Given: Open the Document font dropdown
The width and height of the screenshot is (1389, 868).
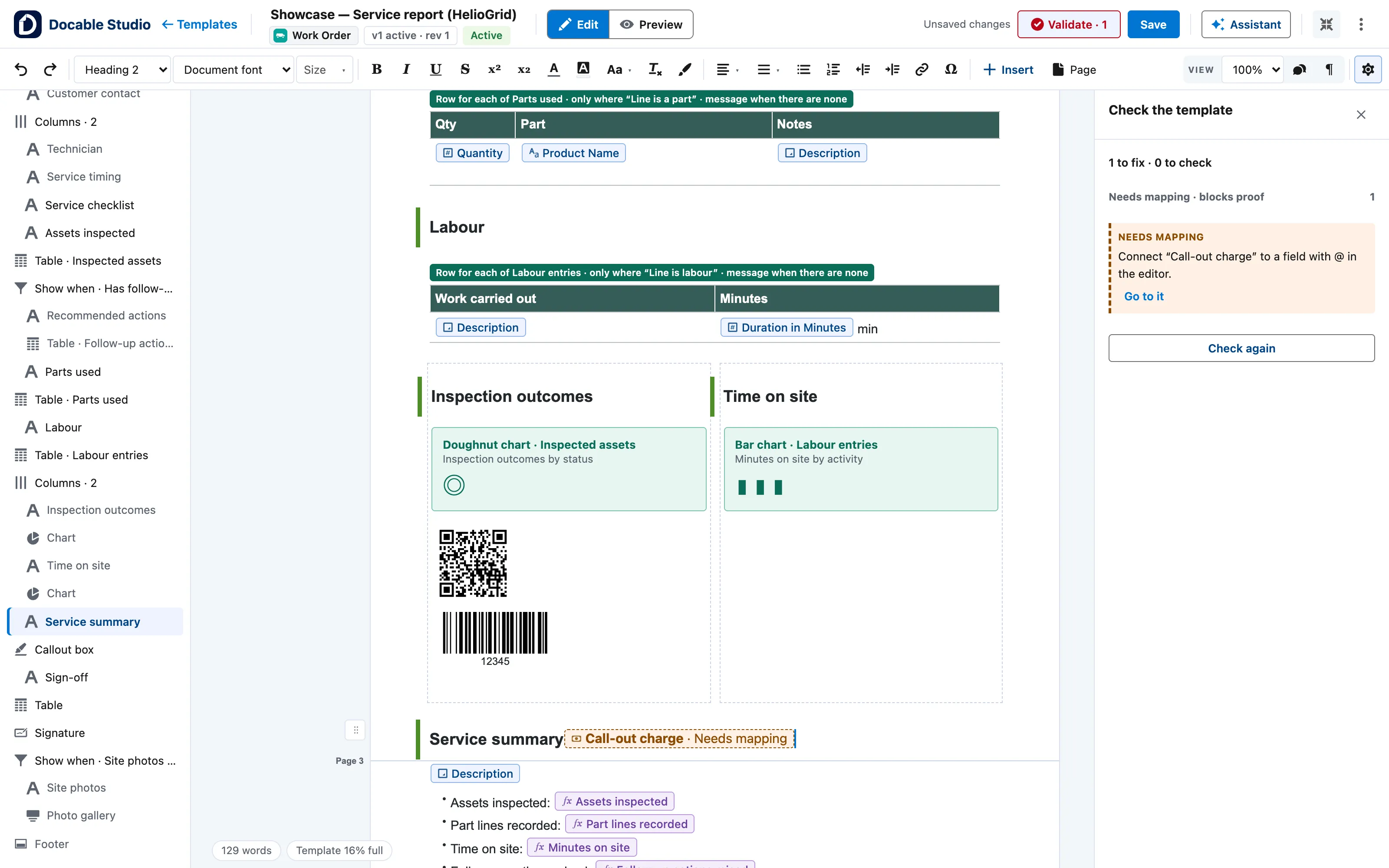Looking at the screenshot, I should click(234, 69).
